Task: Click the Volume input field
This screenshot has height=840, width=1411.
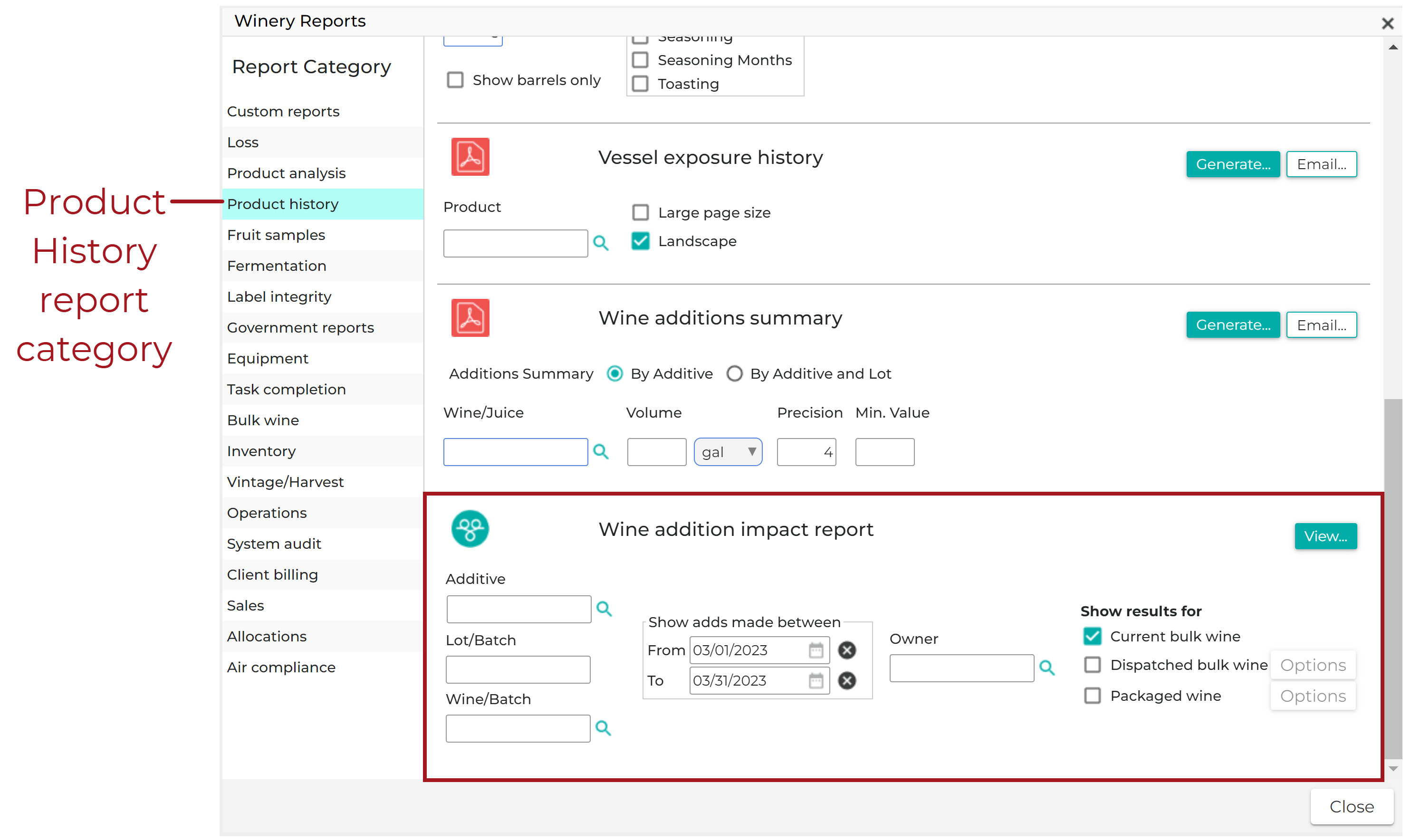Action: point(658,453)
